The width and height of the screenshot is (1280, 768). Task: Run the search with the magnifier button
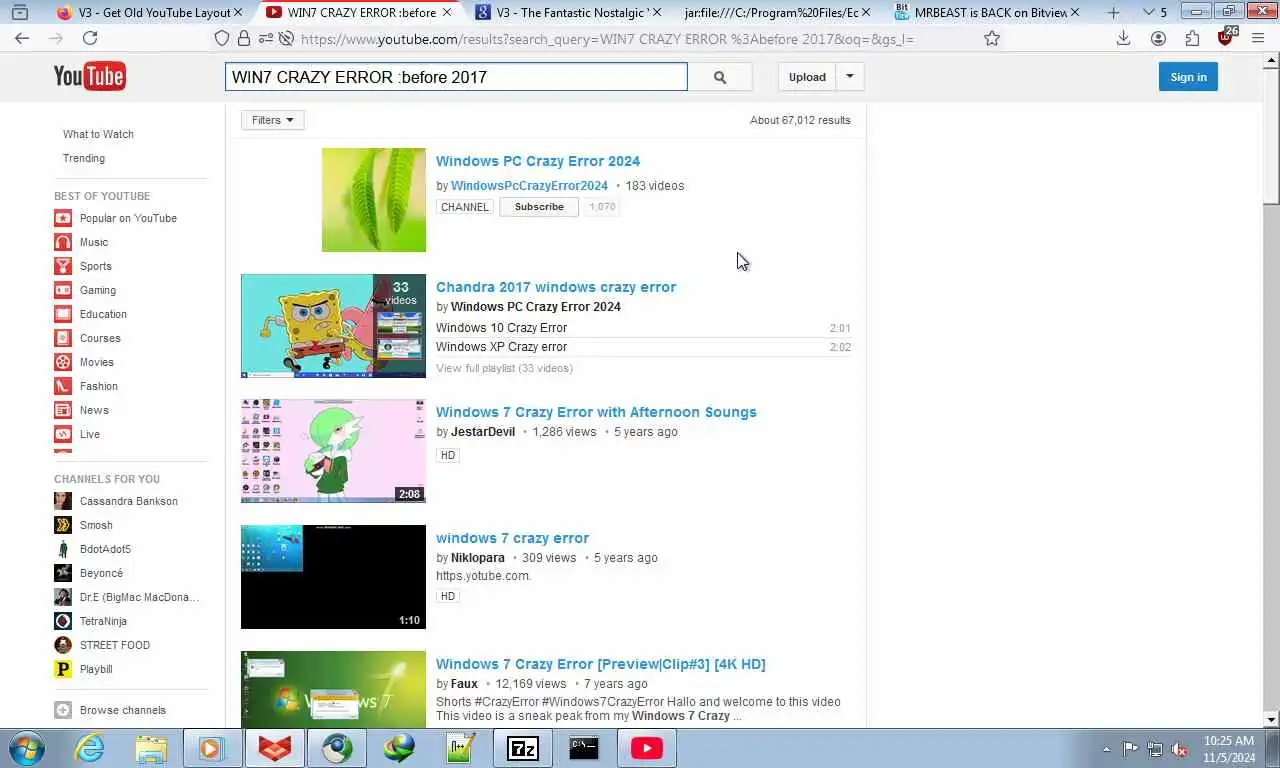click(x=720, y=77)
